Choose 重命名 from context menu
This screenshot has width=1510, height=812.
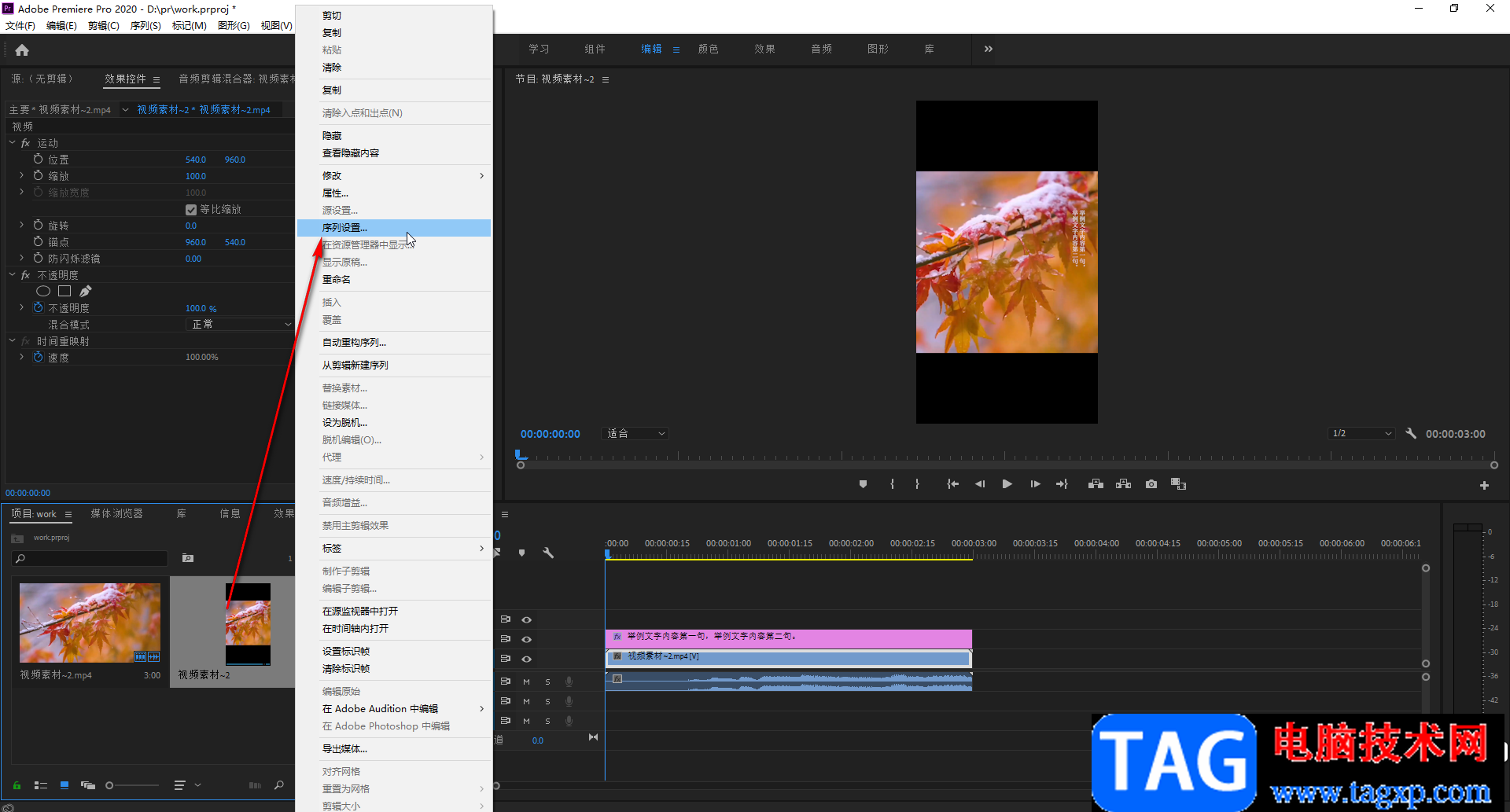click(393, 279)
